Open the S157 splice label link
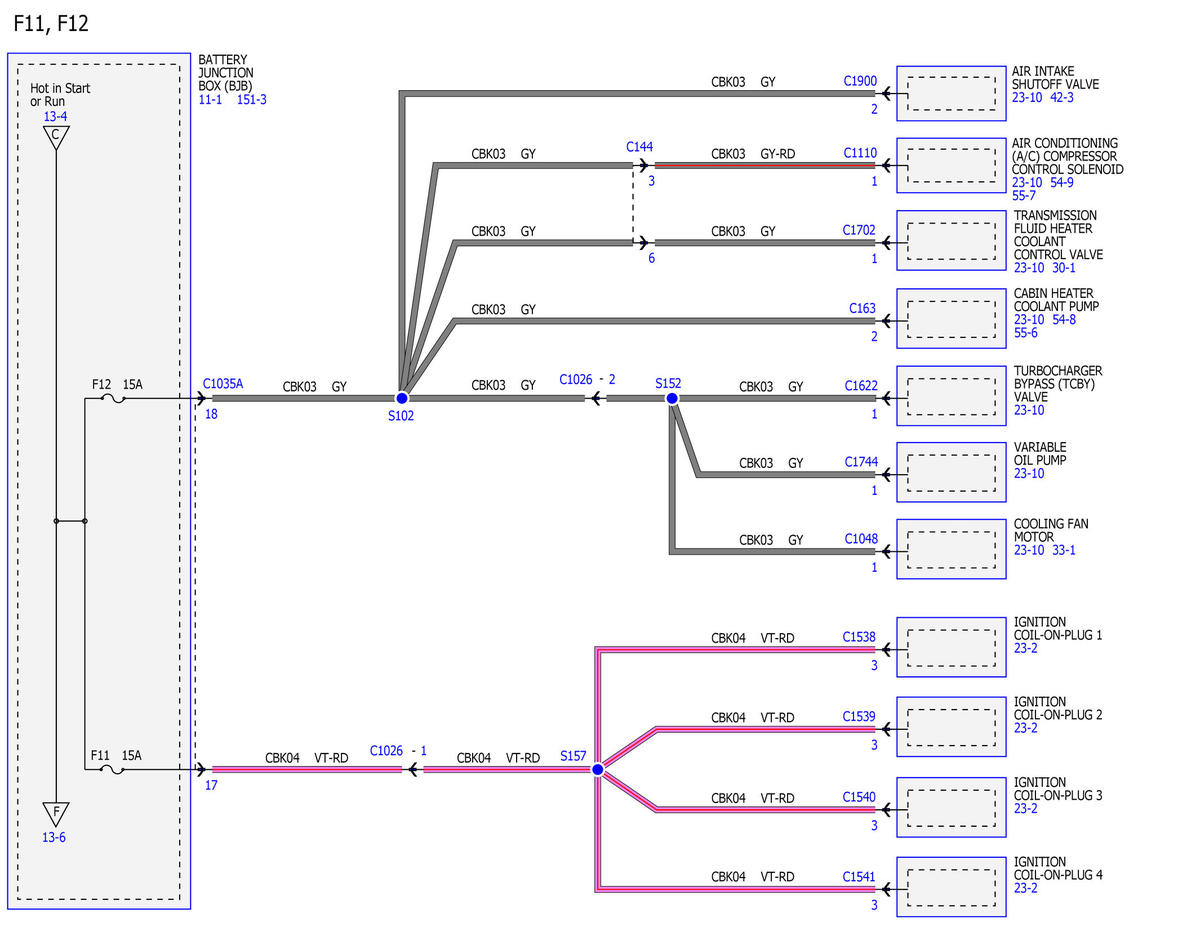The height and width of the screenshot is (927, 1200). pos(573,757)
